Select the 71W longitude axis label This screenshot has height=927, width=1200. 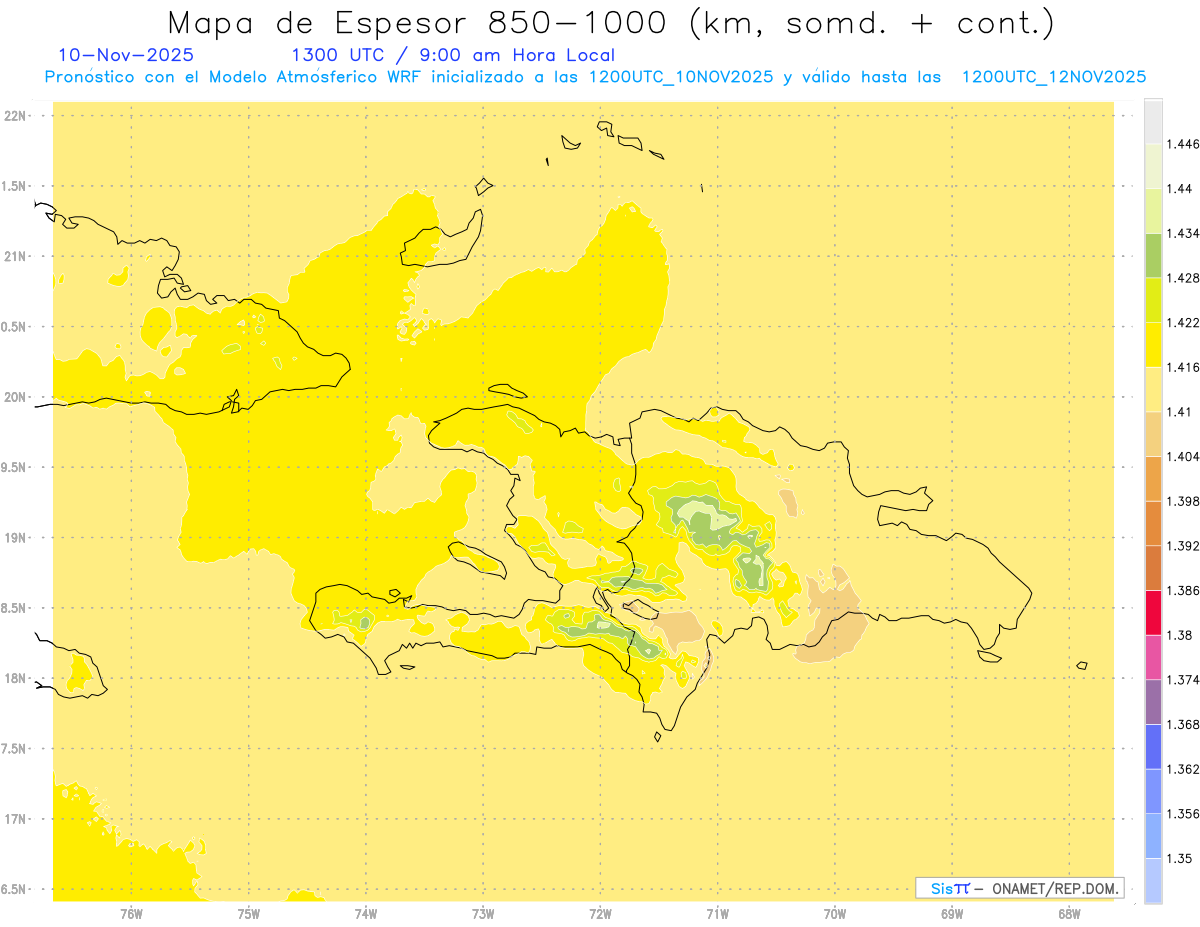(x=717, y=913)
